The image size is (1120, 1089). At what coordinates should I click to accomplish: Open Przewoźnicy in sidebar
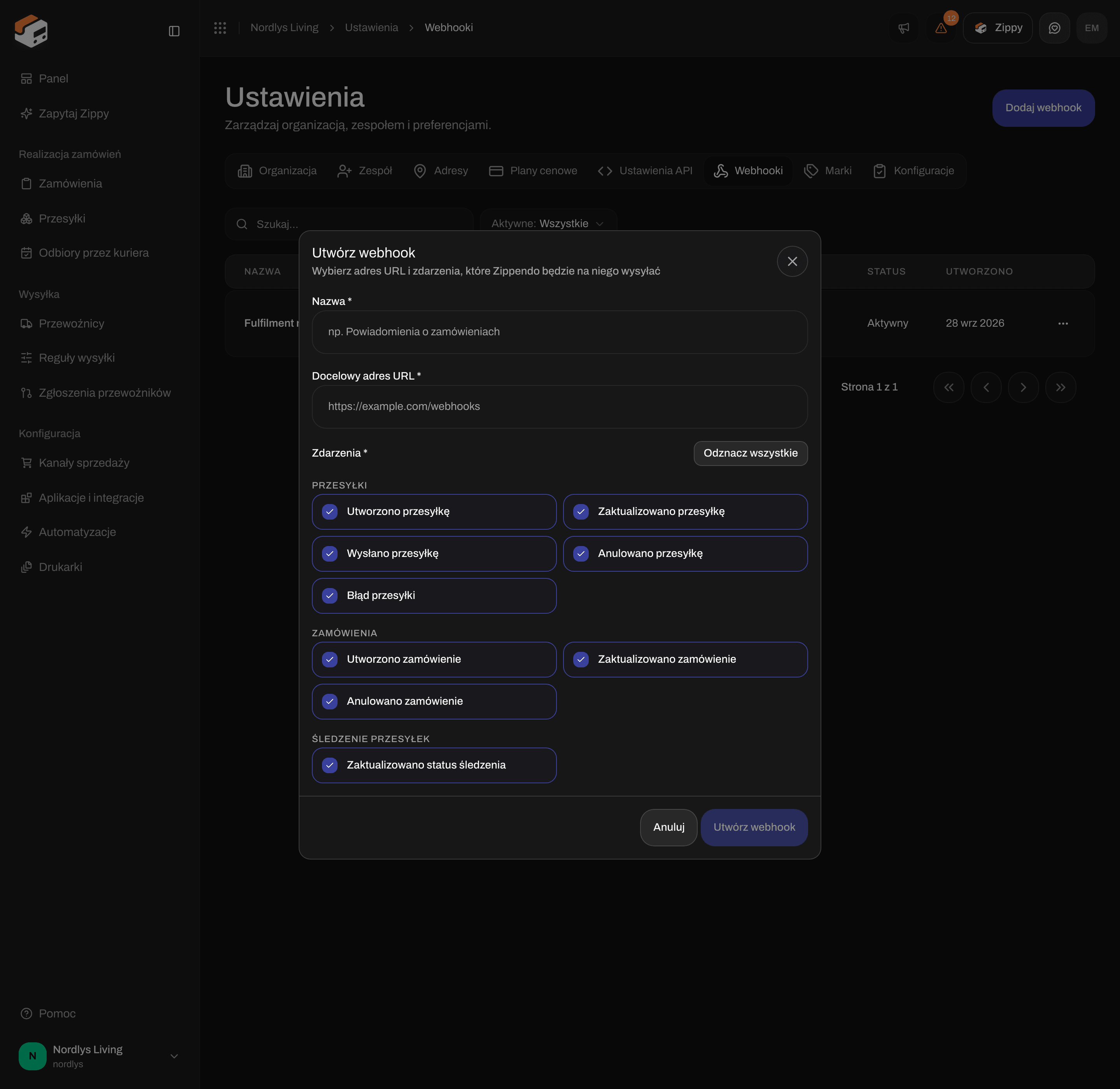(62, 324)
